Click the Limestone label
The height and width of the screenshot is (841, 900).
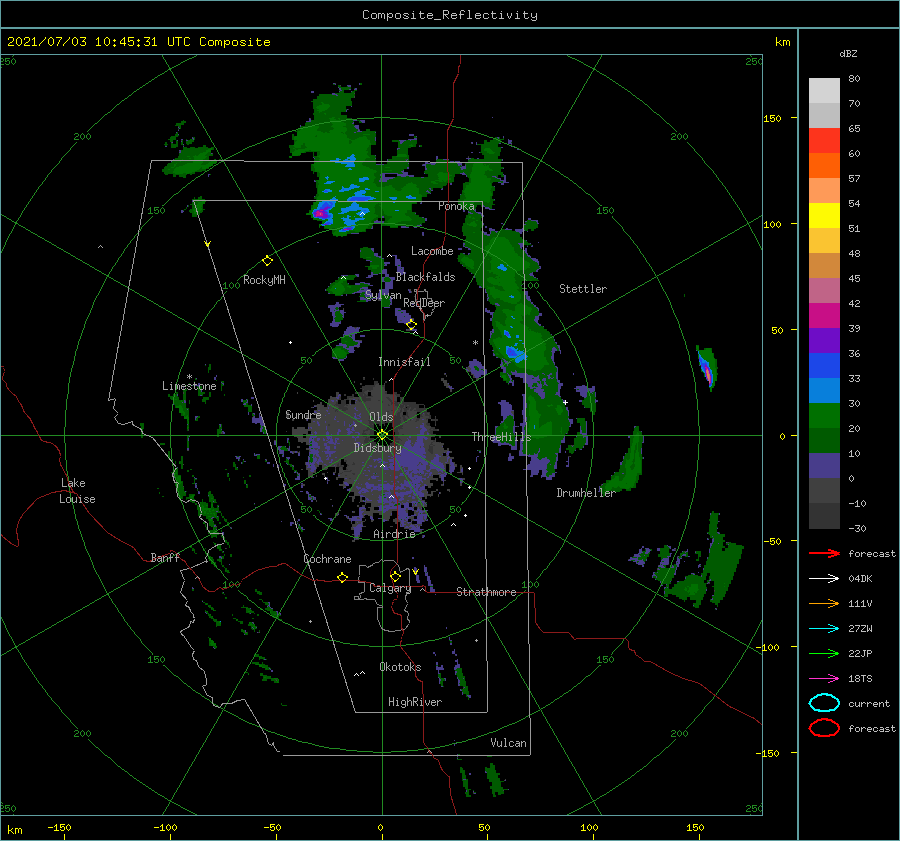coord(189,386)
